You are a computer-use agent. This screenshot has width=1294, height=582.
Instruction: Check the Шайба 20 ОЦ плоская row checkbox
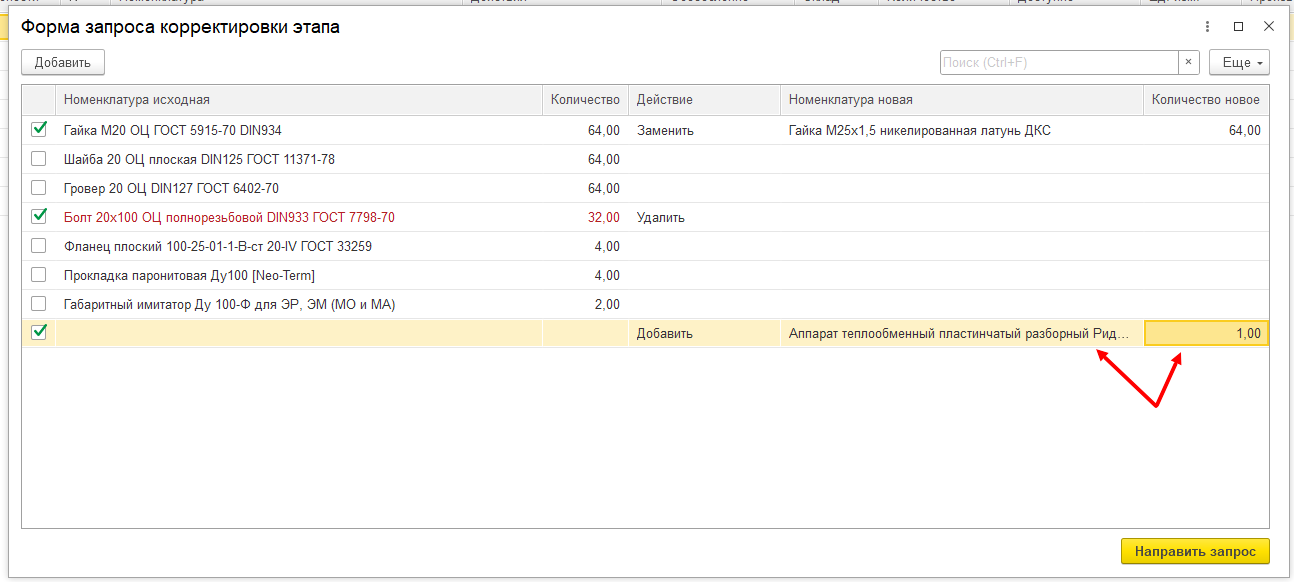(x=39, y=159)
